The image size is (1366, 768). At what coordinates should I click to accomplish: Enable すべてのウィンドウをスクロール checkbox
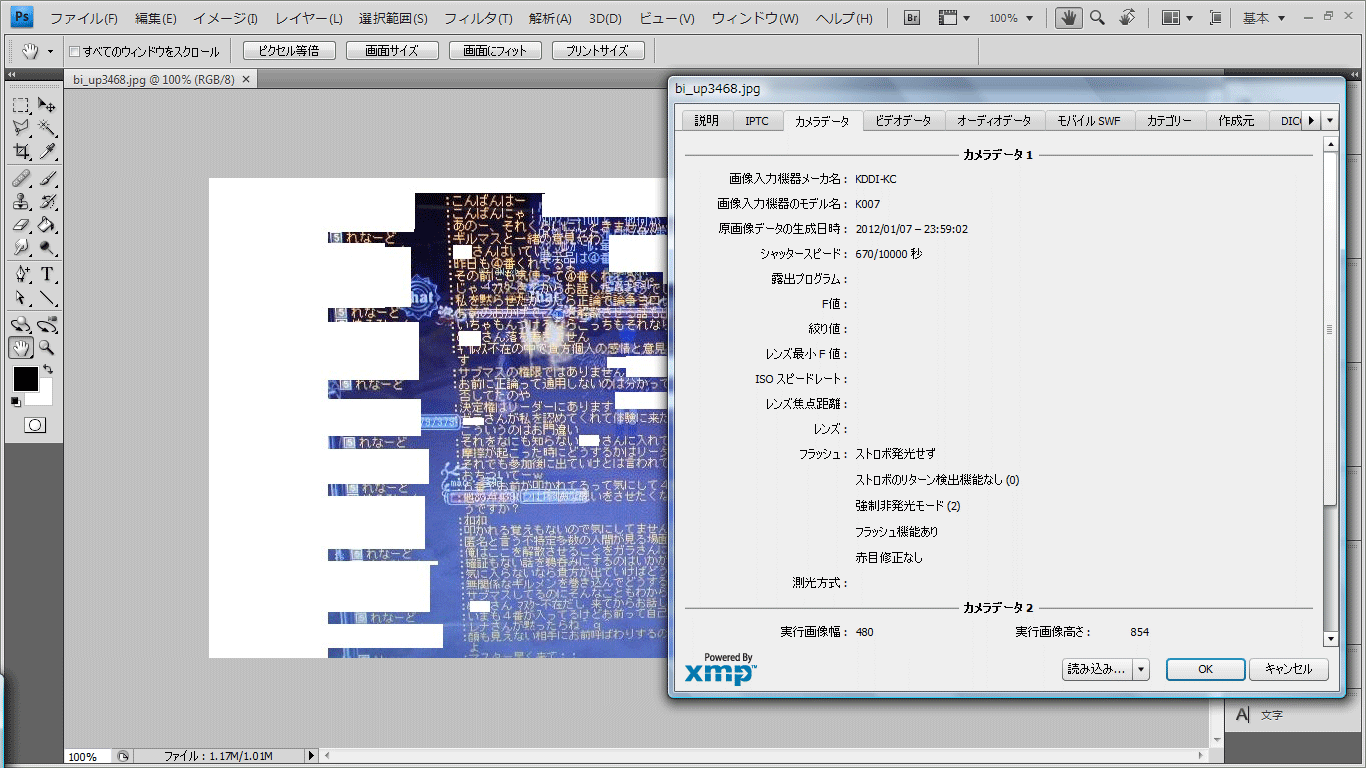point(75,51)
